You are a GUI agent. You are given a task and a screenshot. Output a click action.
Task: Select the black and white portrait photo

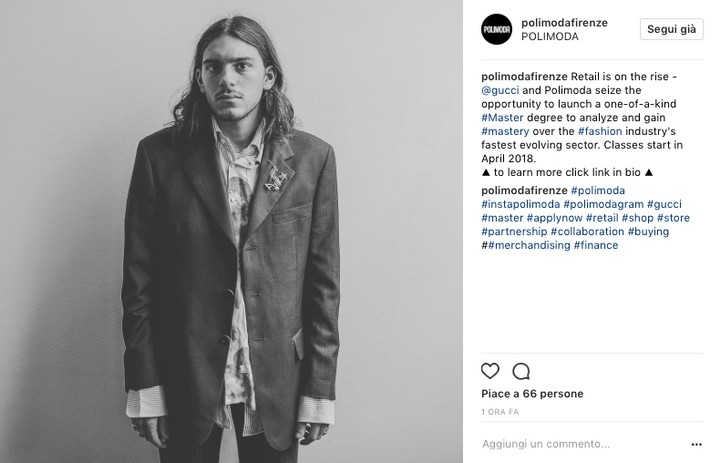click(231, 232)
